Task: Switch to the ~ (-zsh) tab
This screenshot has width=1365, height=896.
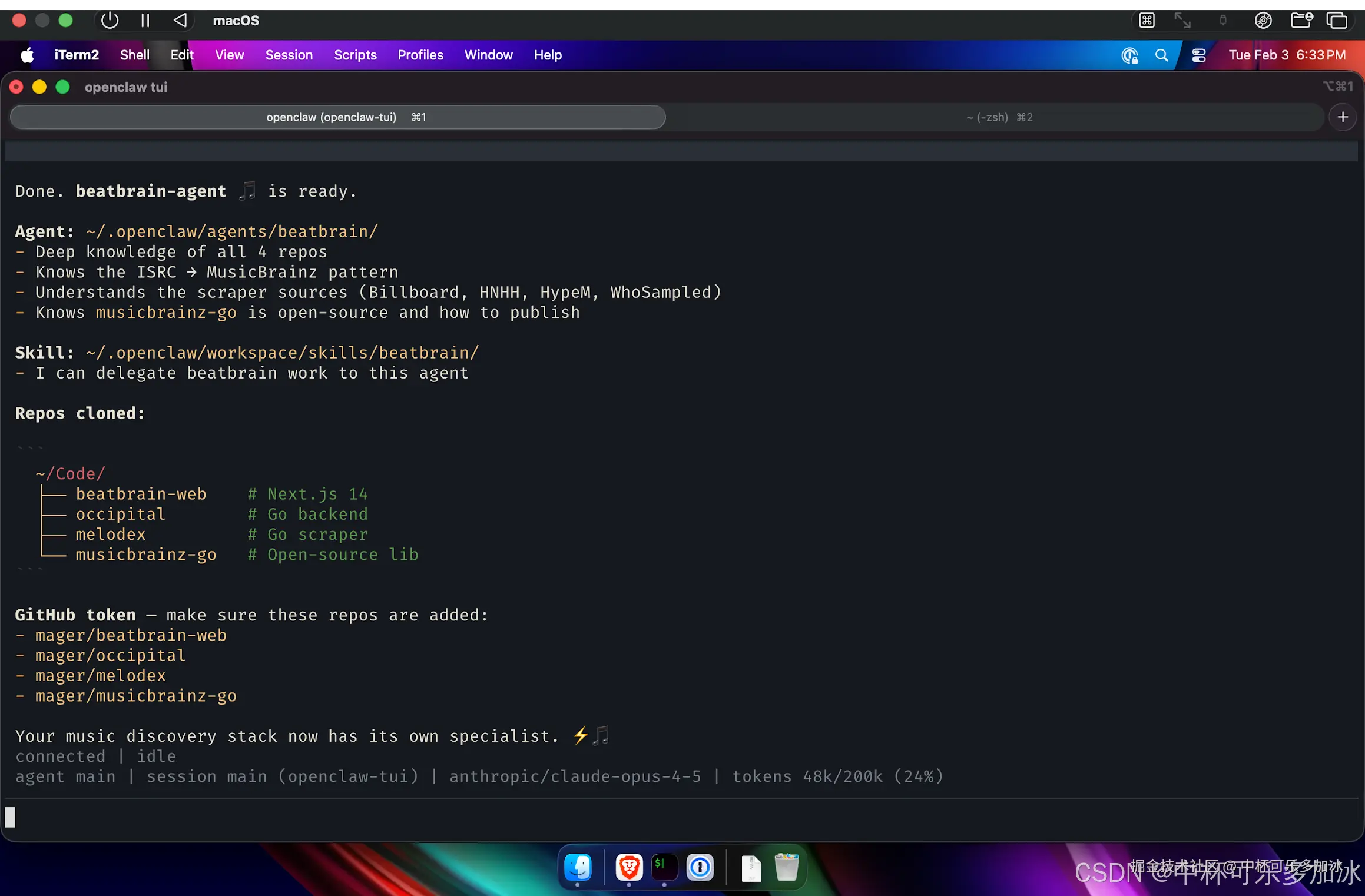Action: 999,117
